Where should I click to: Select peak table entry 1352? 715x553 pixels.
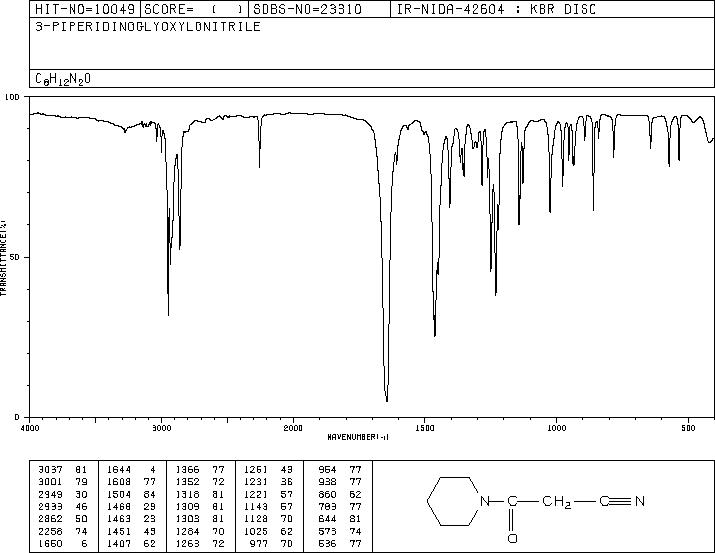200,482
